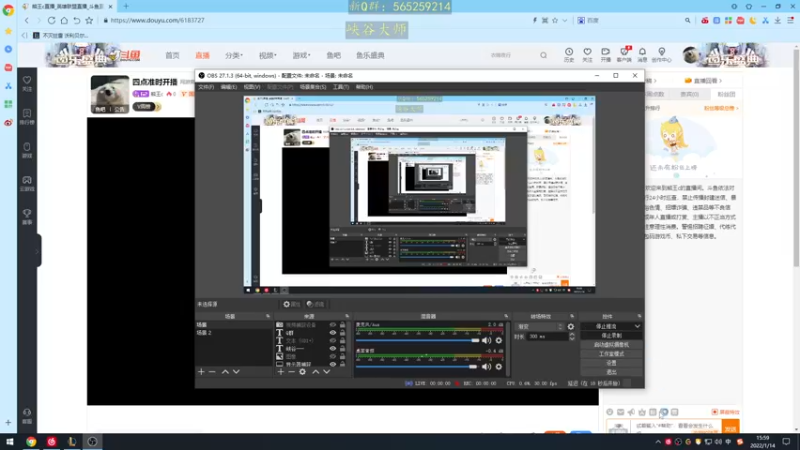The height and width of the screenshot is (450, 800).
Task: Remove source with the minus icon in Sources panel
Action: point(291,372)
